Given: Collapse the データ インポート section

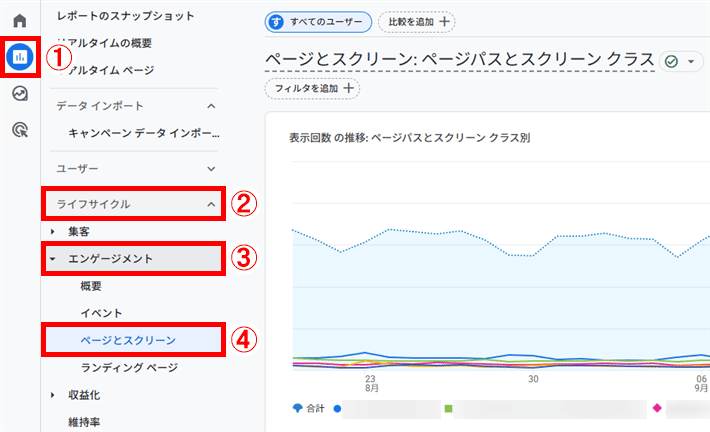Looking at the screenshot, I should [x=211, y=106].
